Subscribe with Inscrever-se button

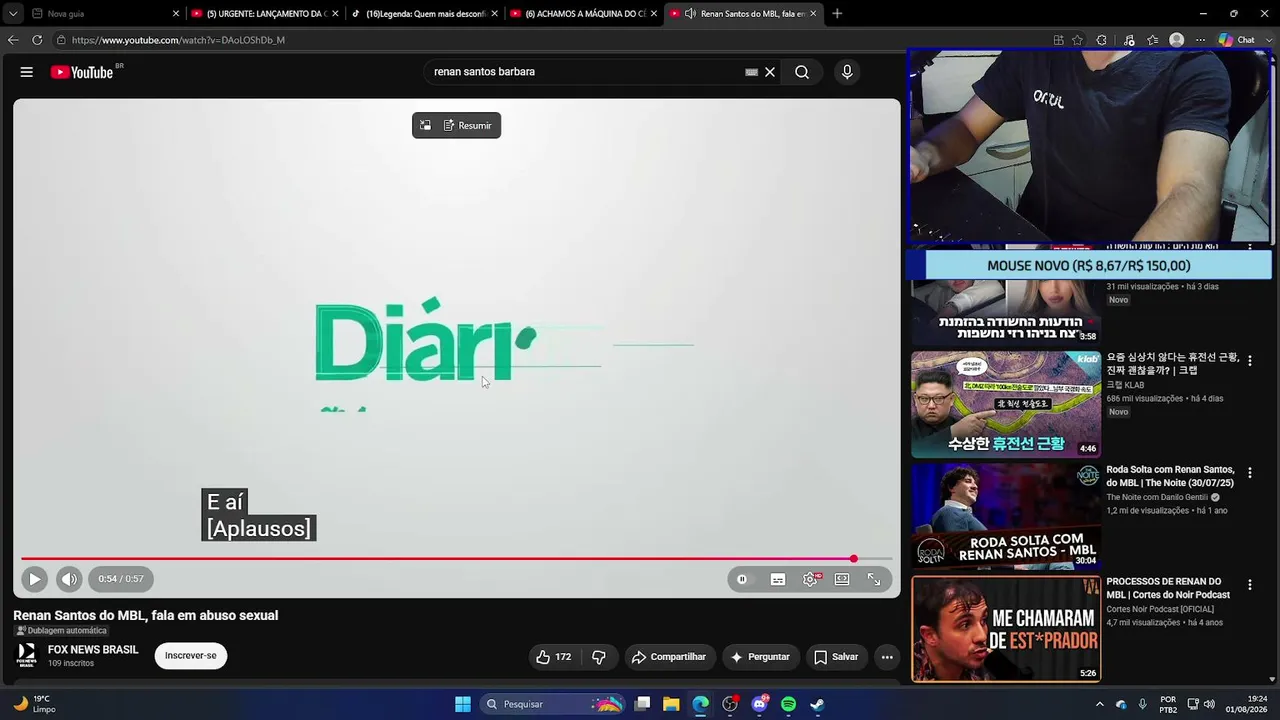pos(191,656)
